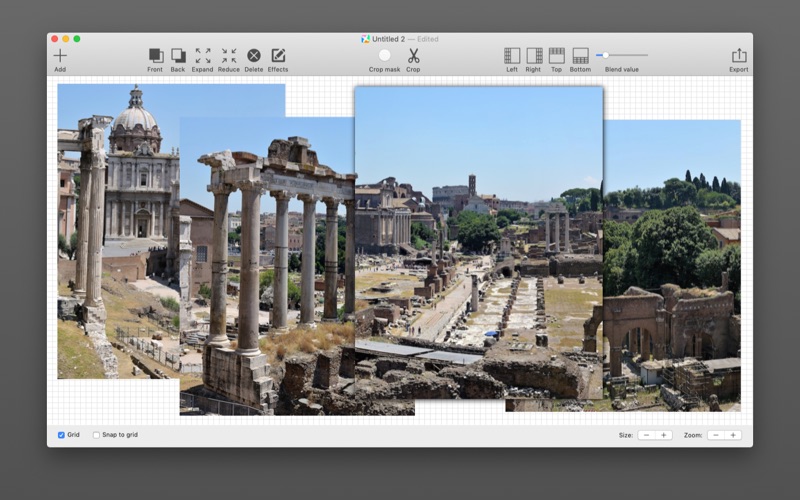Apply Left edge blend

(x=512, y=56)
